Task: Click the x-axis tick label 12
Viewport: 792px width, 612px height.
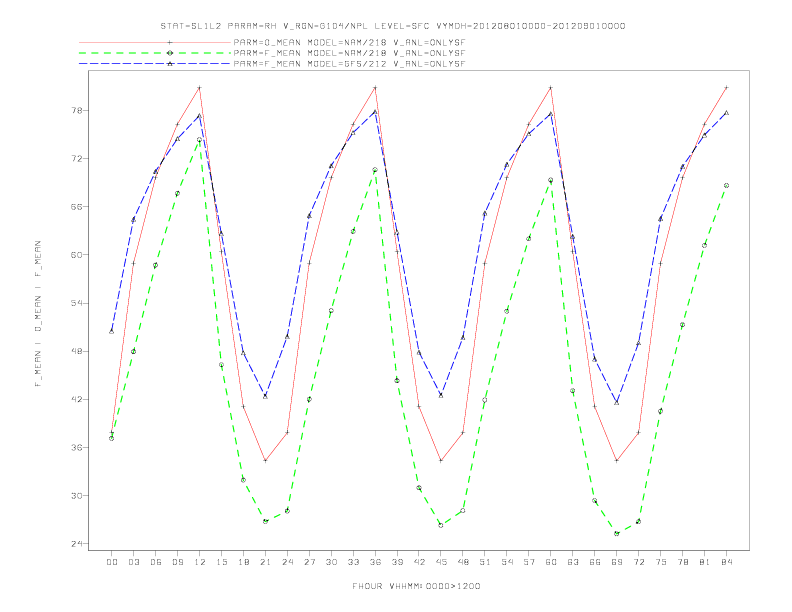Action: coord(200,562)
